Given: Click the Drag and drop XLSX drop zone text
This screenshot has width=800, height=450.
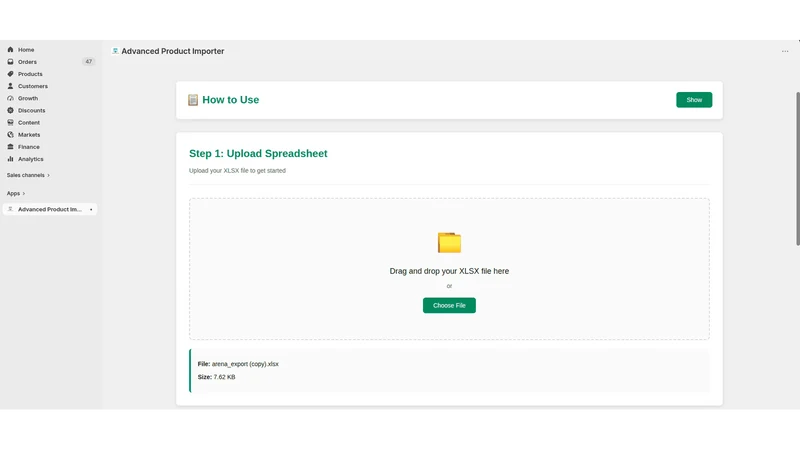Looking at the screenshot, I should (449, 271).
